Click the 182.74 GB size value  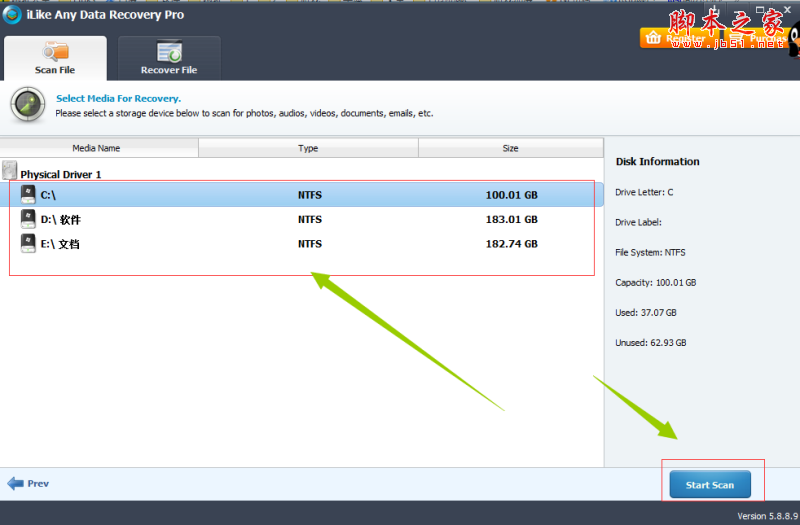(x=512, y=244)
